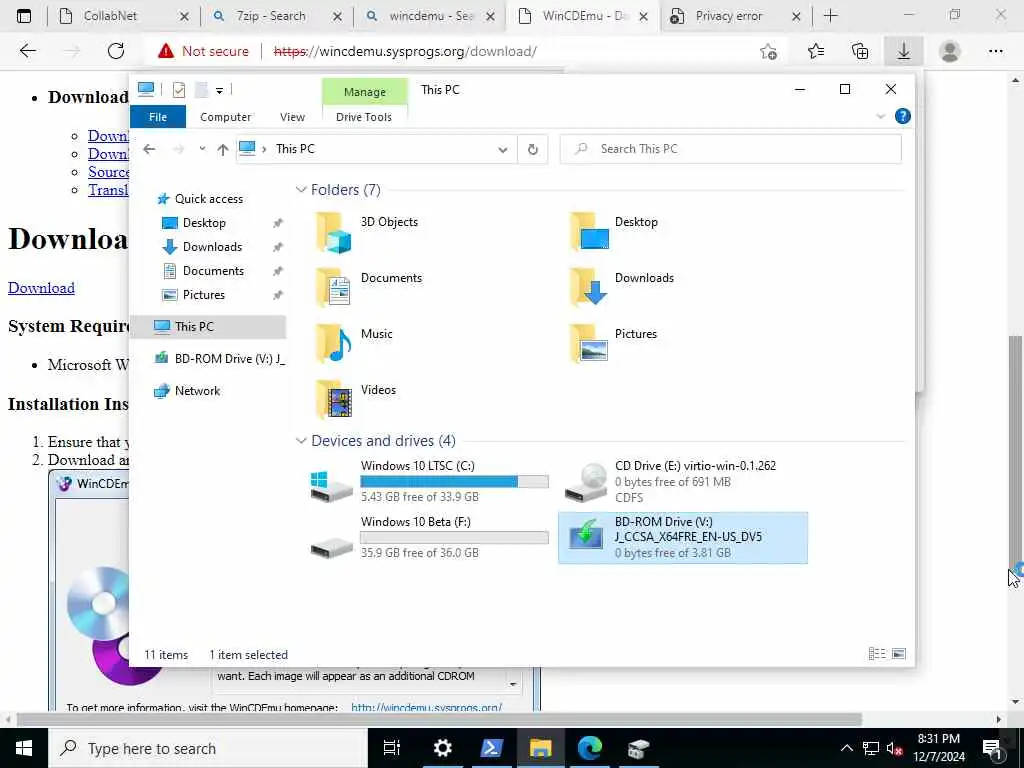Select Windows 10 Beta (F:) drive
This screenshot has width=1024, height=768.
click(x=428, y=537)
